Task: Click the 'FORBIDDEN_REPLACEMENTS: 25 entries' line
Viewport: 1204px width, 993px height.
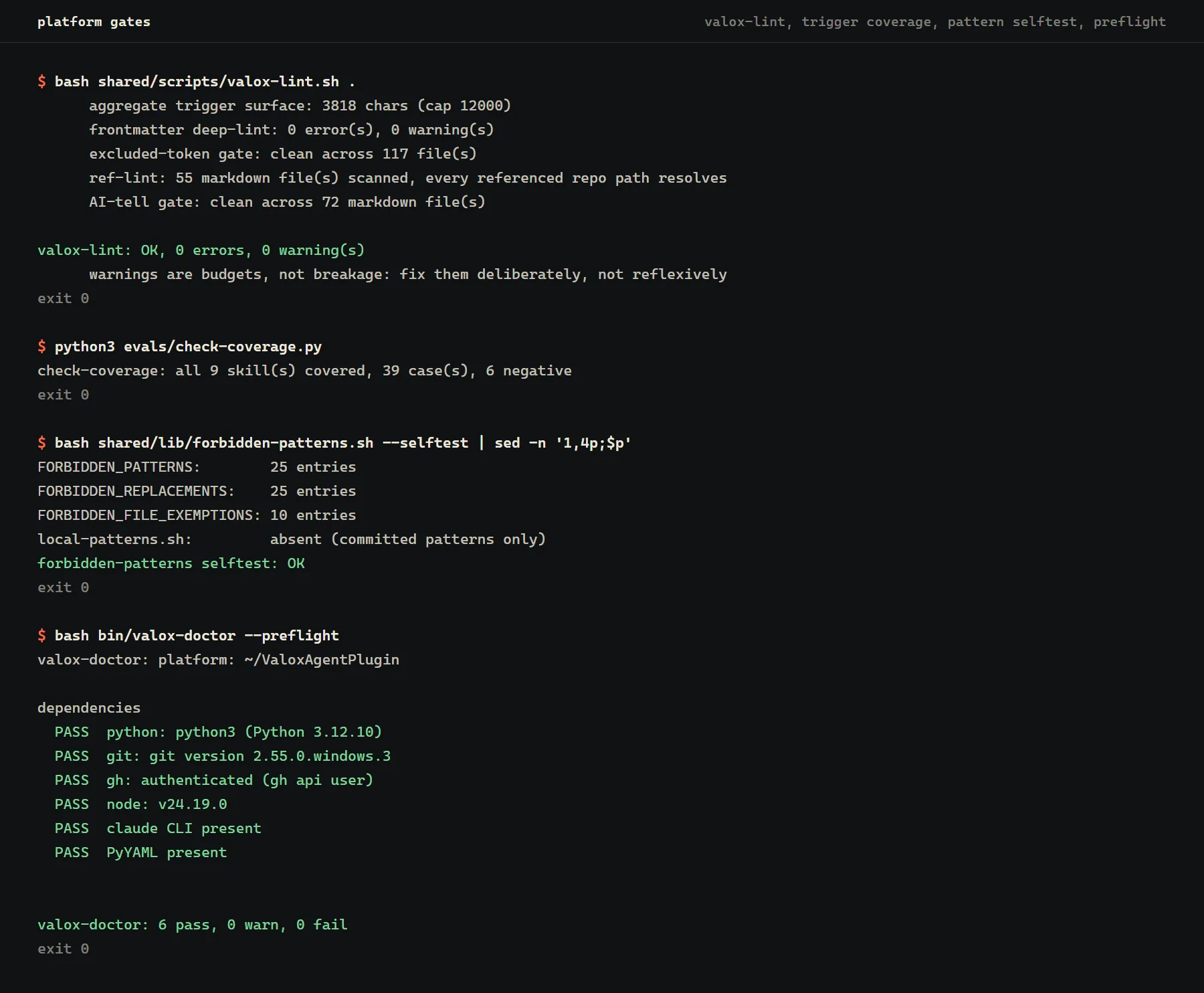Action: pos(197,491)
